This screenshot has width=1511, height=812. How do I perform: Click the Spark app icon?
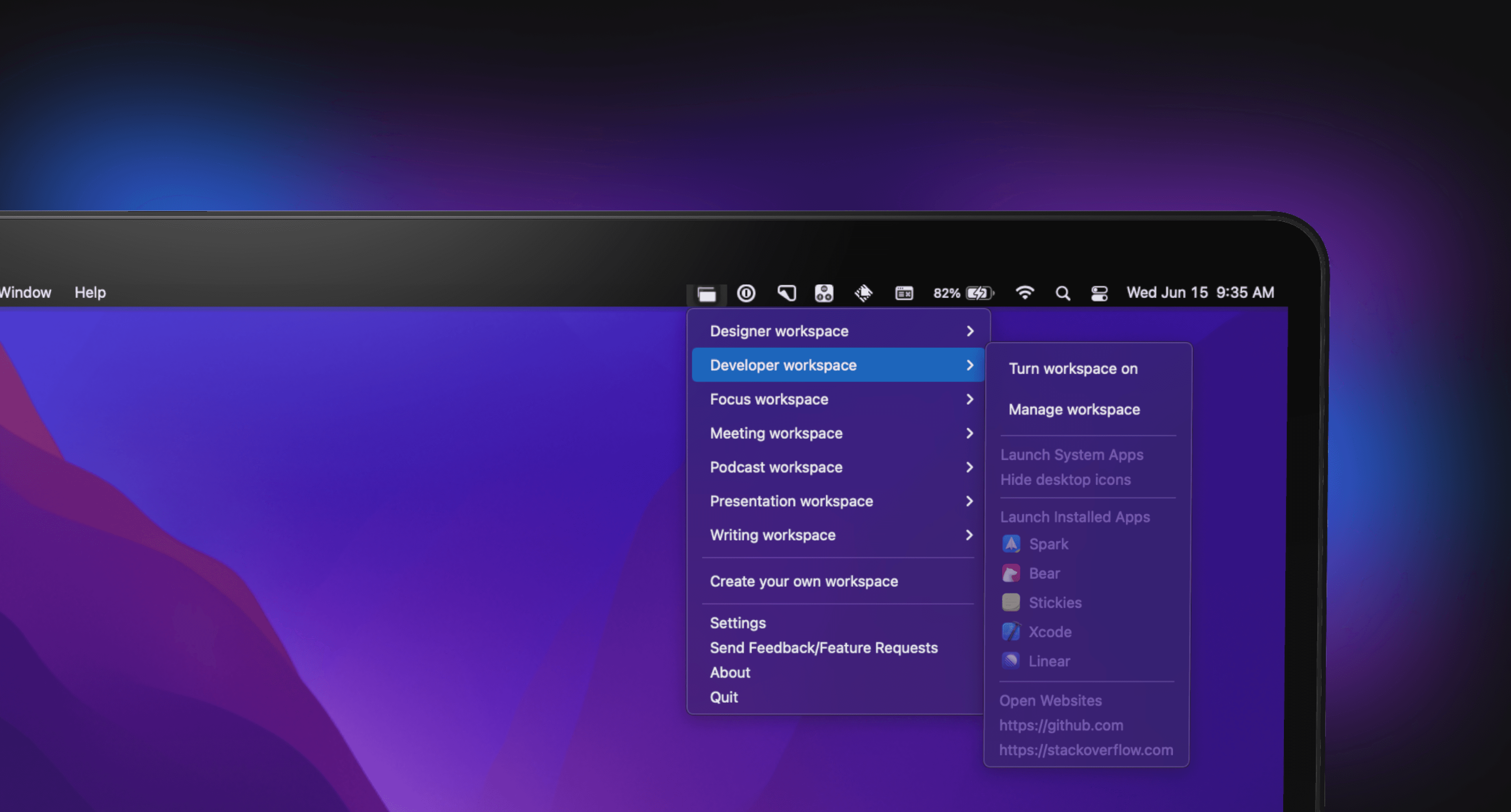click(1010, 544)
